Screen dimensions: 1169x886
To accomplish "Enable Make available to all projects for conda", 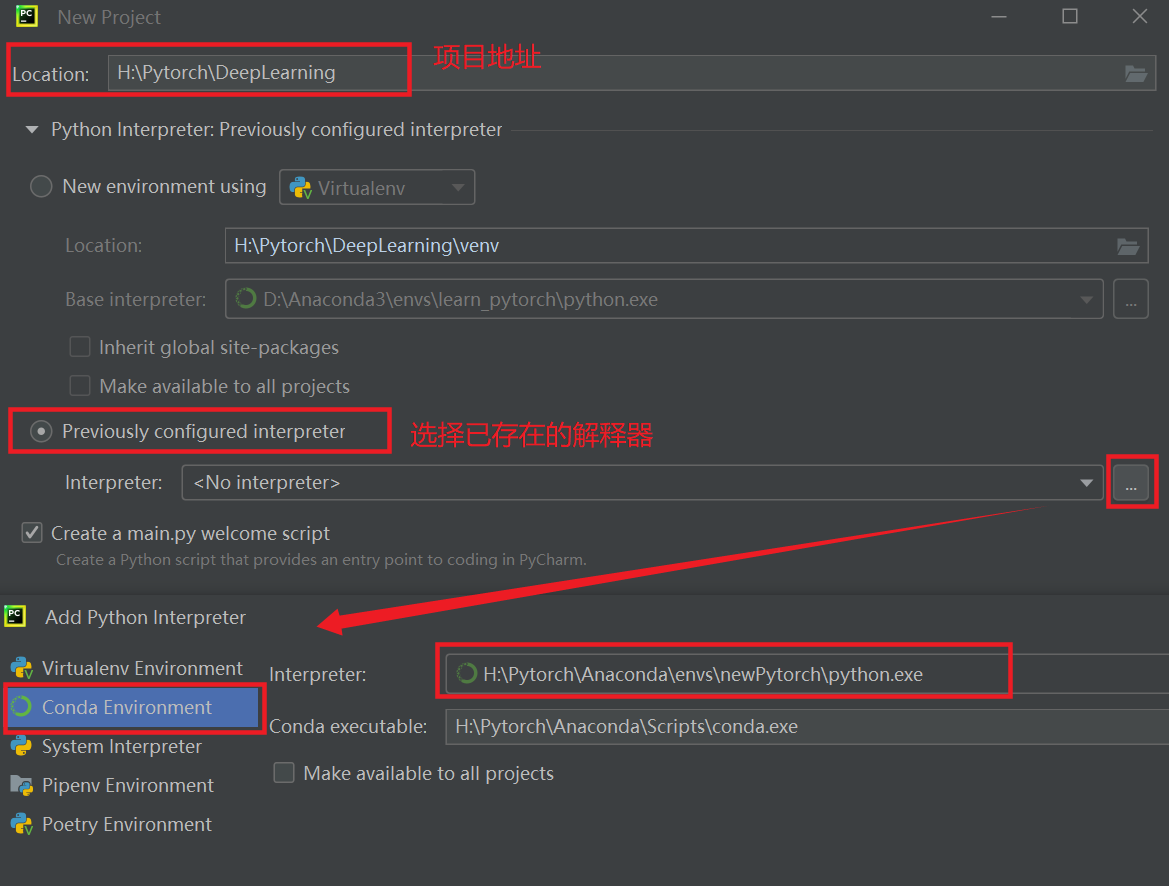I will tap(284, 772).
